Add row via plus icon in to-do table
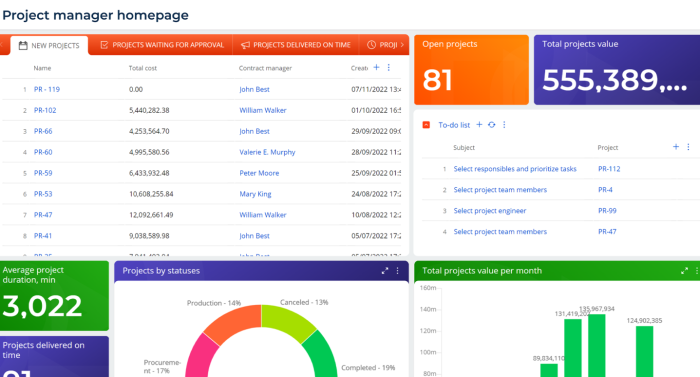Screen dimensions: 700x377 [676, 147]
